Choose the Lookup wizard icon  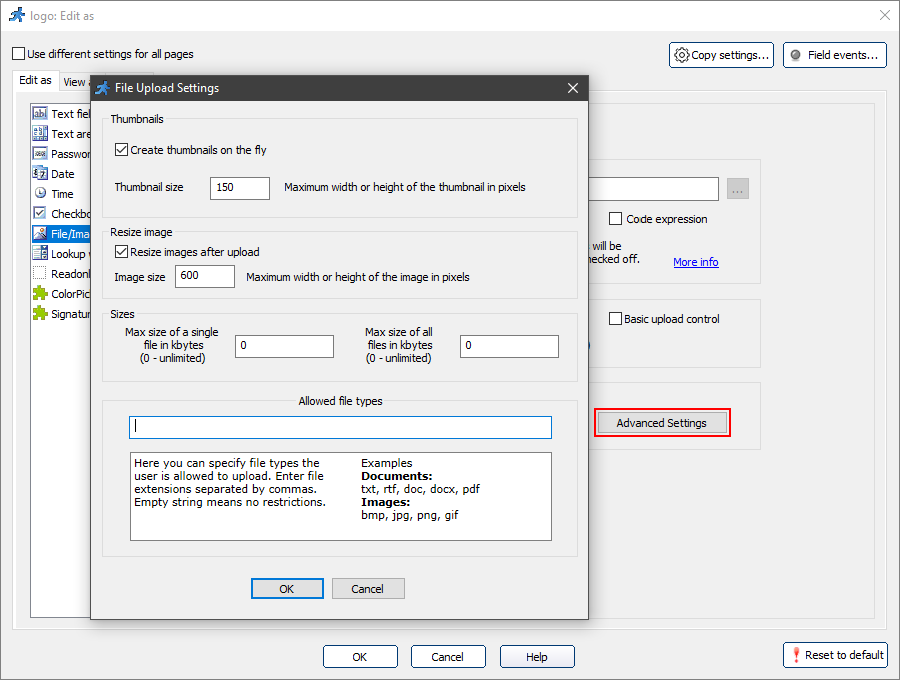[40, 254]
